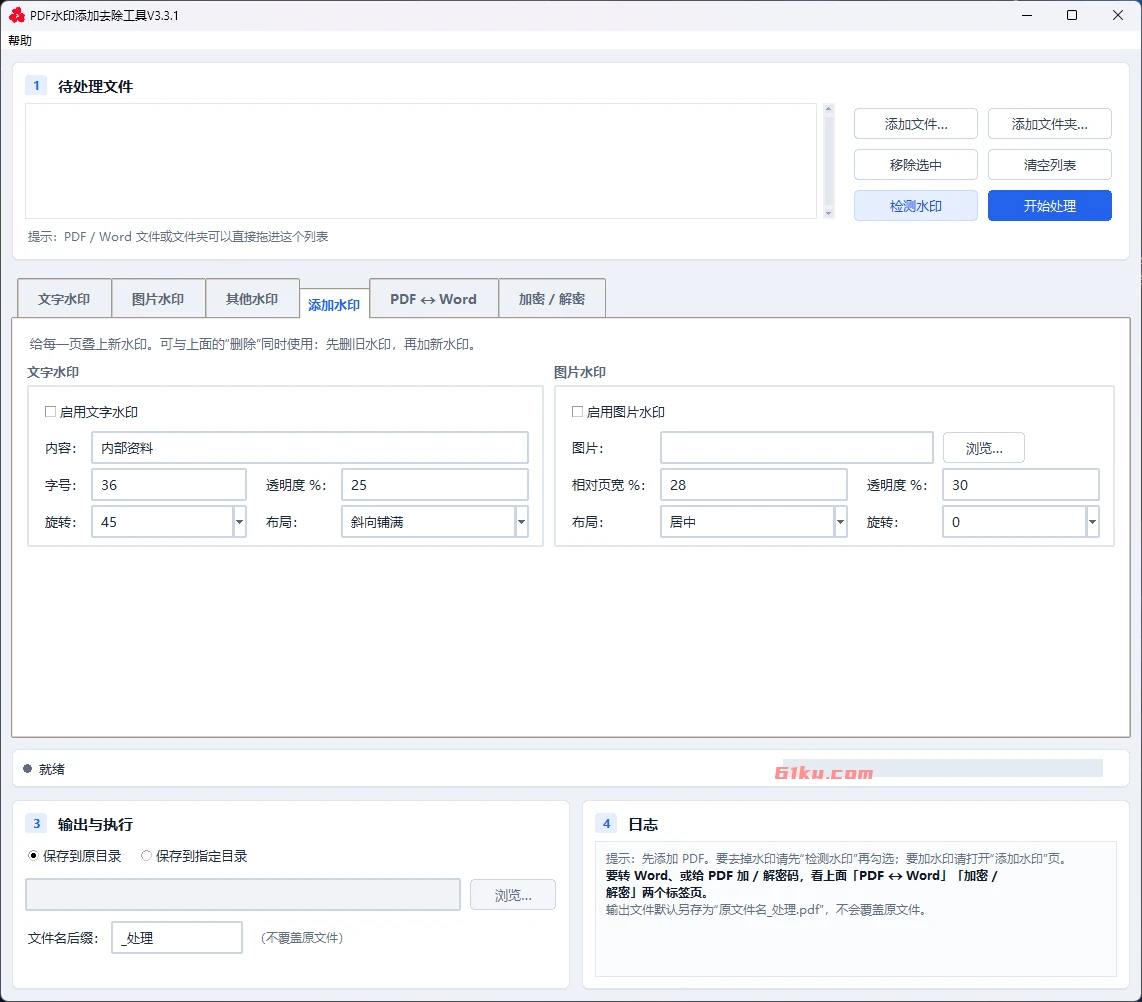Enable the 启用文字水印 checkbox
Image resolution: width=1142 pixels, height=1002 pixels.
[50, 411]
